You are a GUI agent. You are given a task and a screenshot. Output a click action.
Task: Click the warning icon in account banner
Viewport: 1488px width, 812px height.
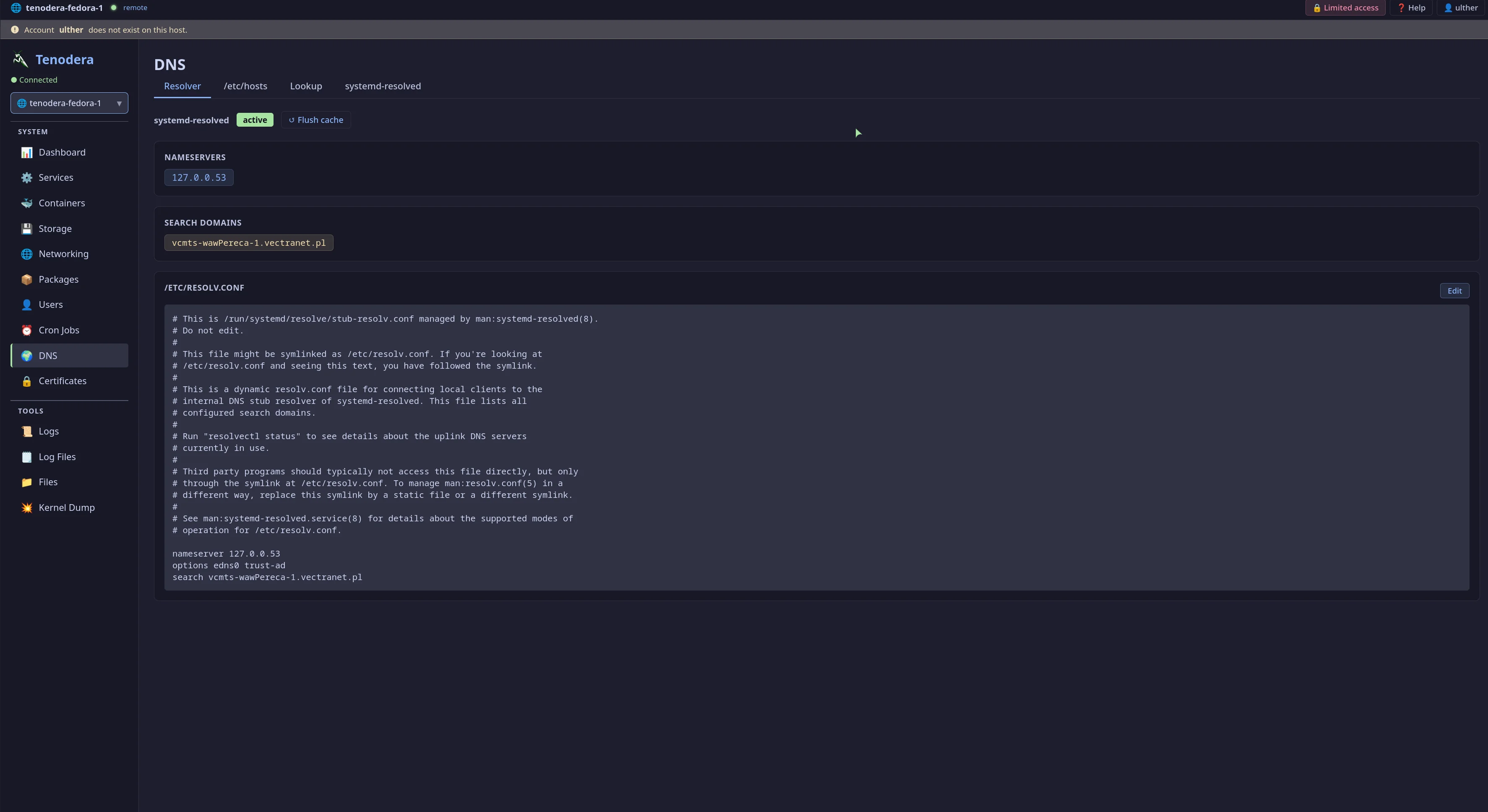pyautogui.click(x=15, y=29)
